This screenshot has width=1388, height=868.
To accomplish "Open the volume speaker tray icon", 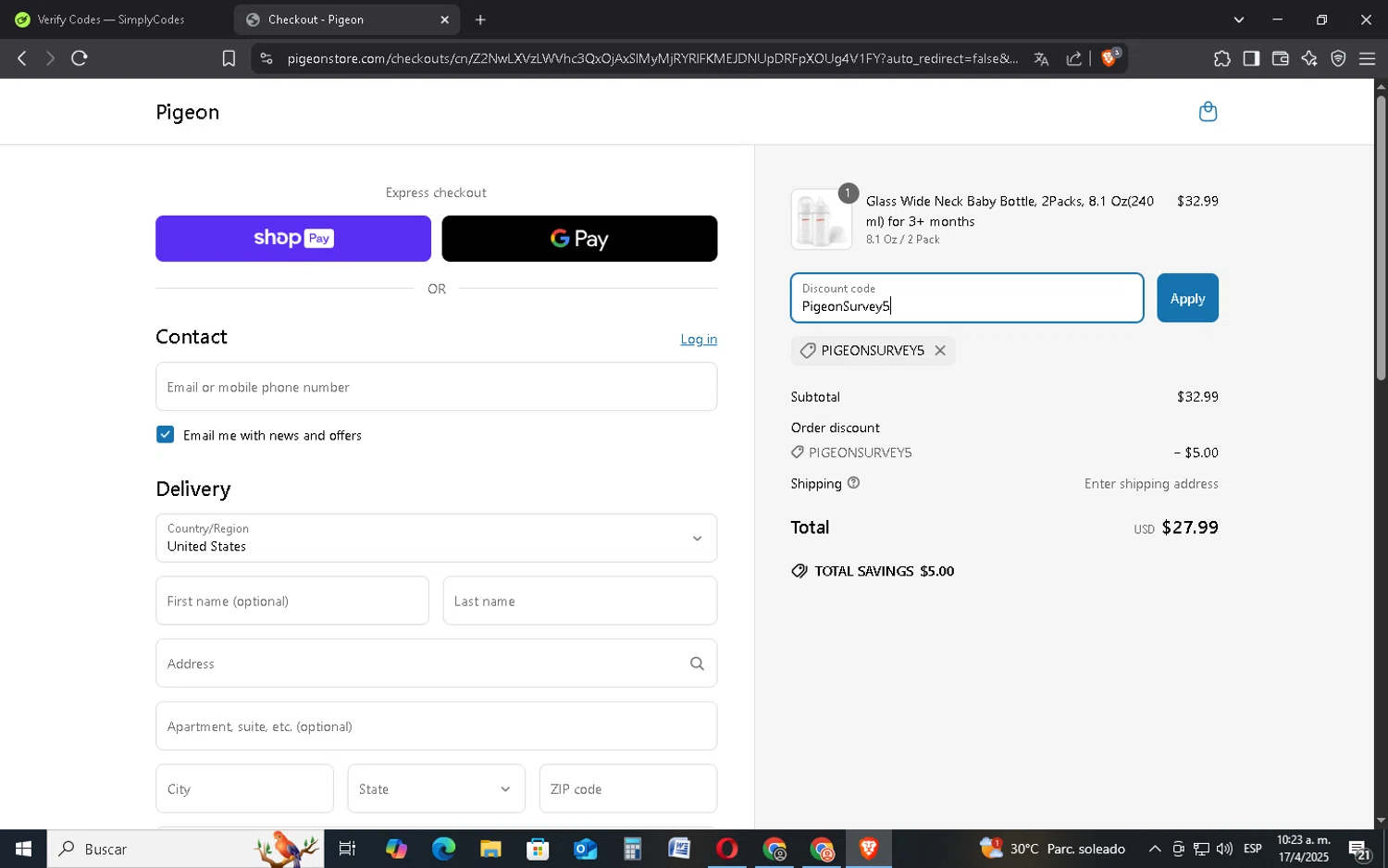I will (1224, 849).
